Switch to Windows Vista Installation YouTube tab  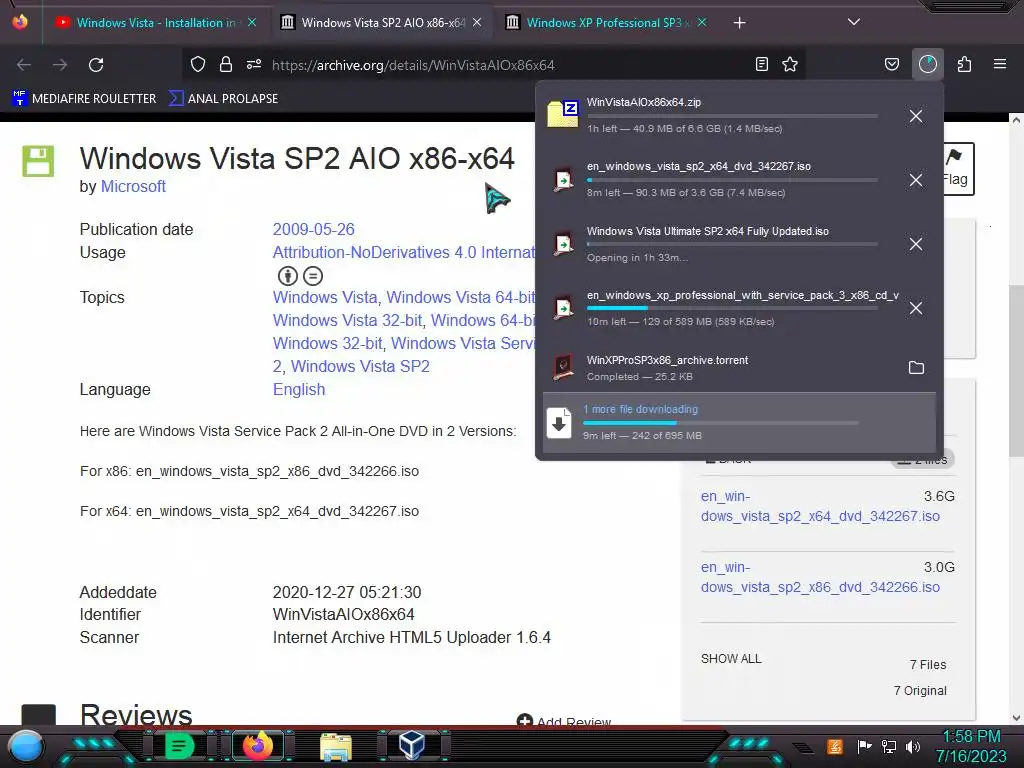(x=155, y=23)
